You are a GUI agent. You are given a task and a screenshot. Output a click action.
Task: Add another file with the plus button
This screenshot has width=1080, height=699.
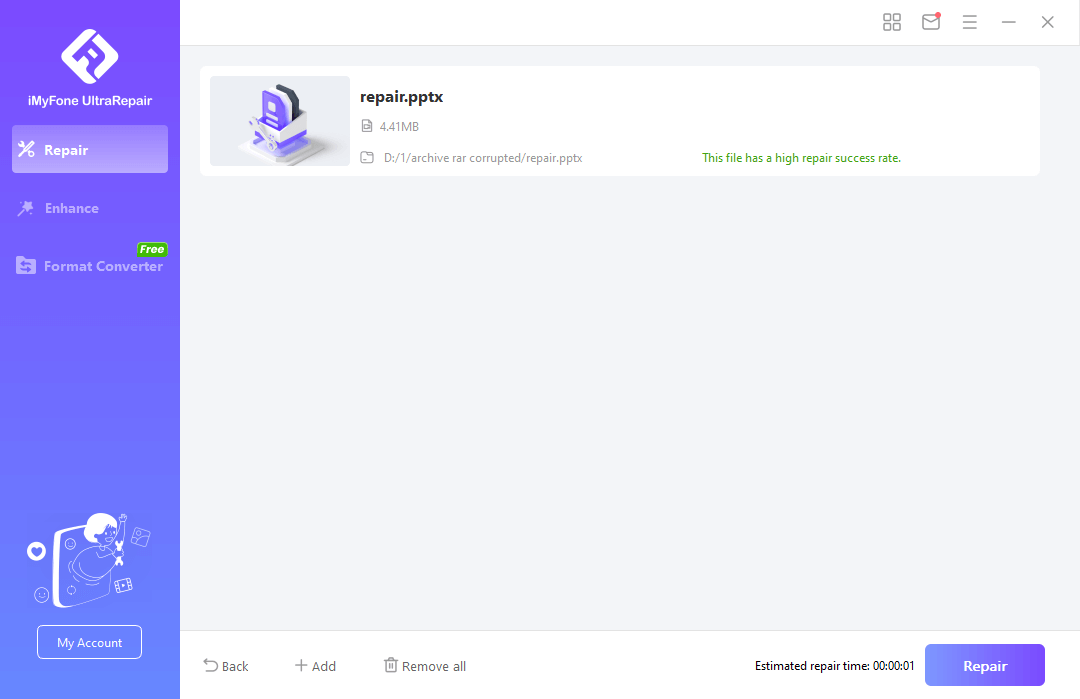click(x=315, y=666)
